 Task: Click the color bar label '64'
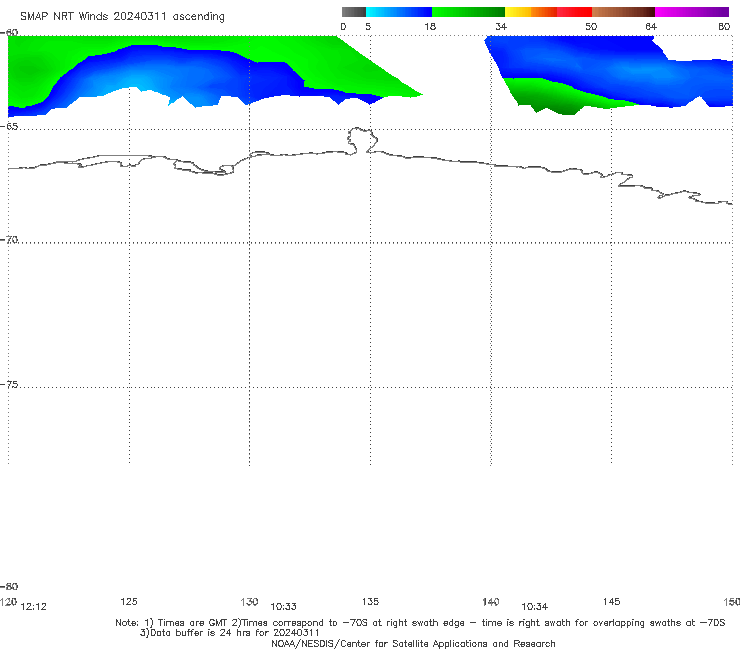651,27
